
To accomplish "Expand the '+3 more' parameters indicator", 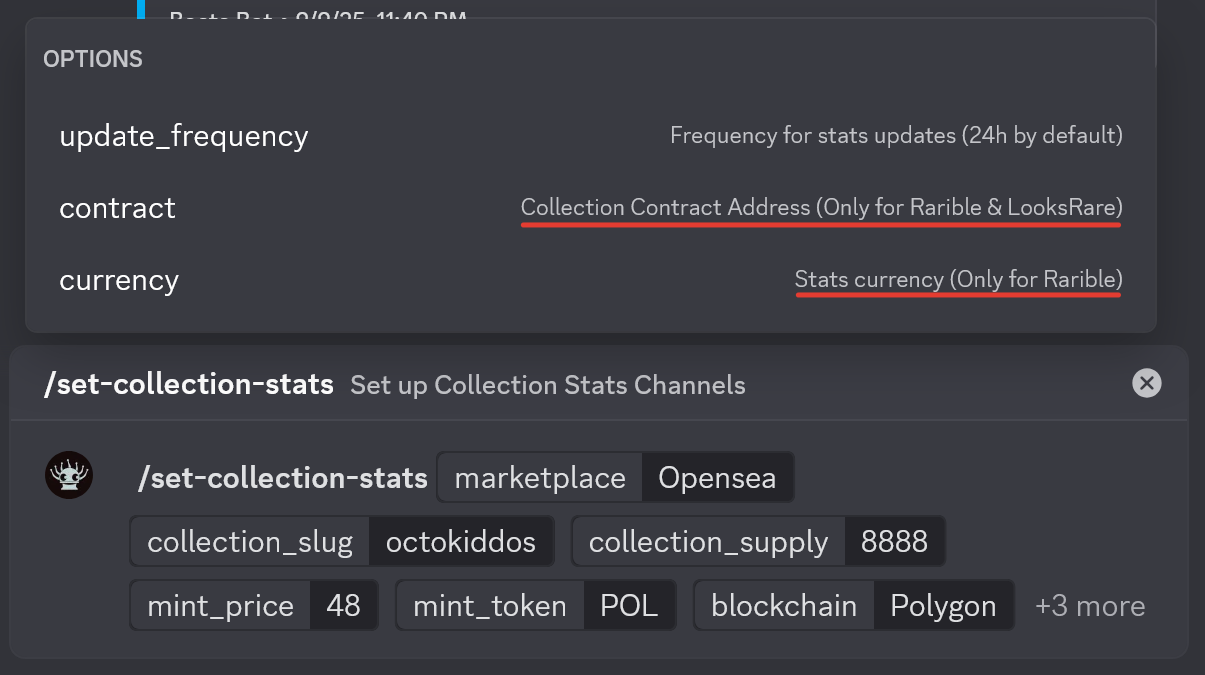I will [x=1090, y=606].
